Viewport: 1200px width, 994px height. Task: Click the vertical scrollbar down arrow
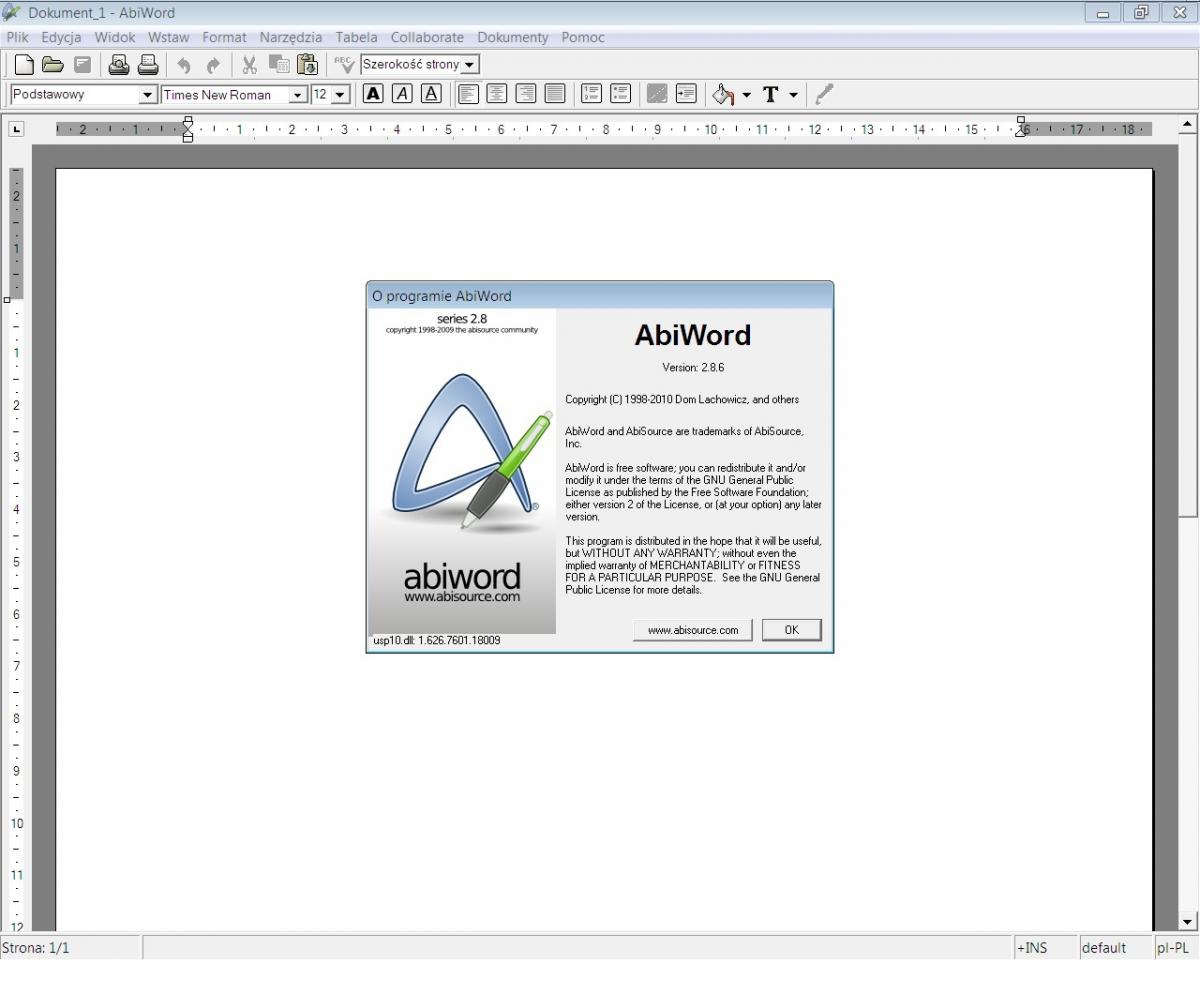coord(1188,921)
